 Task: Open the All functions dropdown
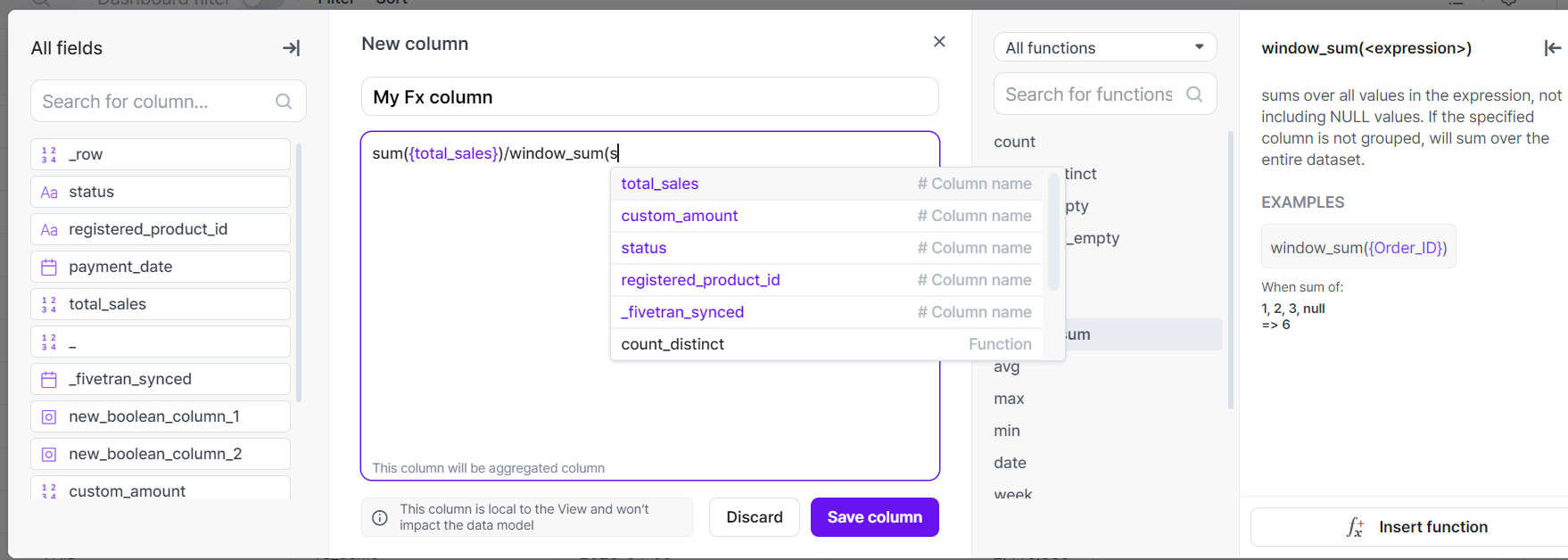(x=1104, y=48)
